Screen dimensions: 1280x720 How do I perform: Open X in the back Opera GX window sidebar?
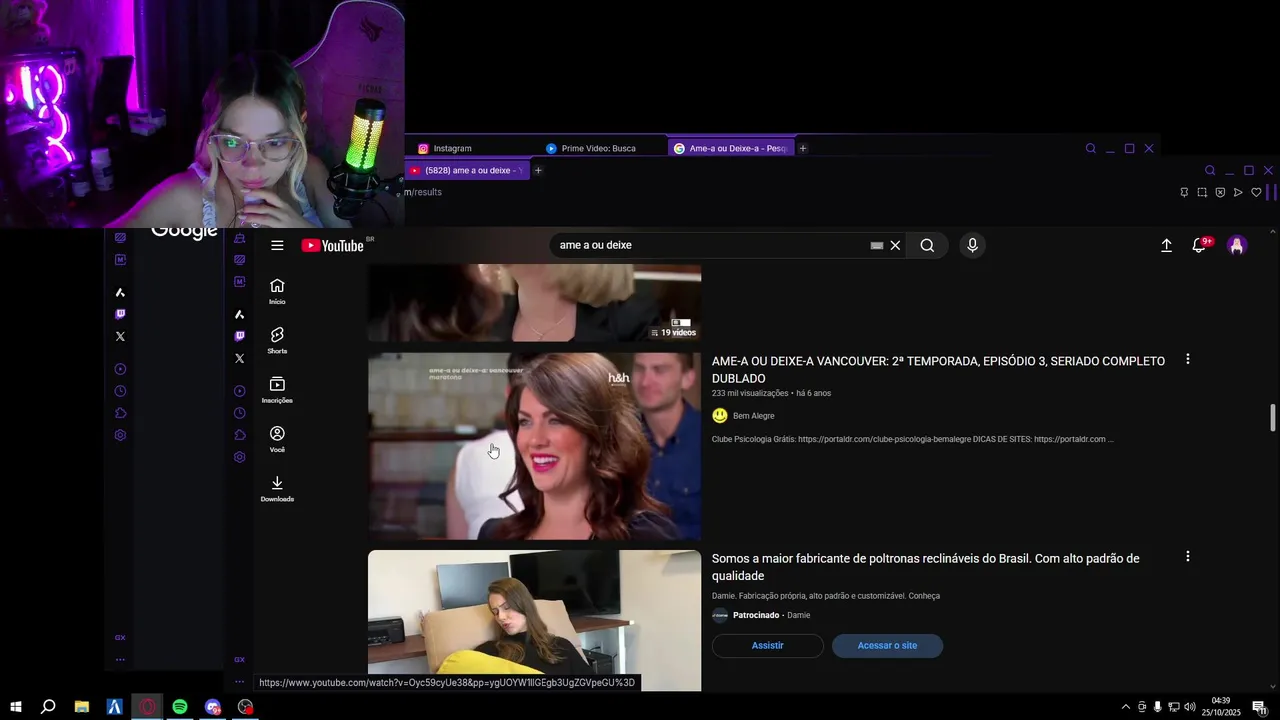(120, 336)
